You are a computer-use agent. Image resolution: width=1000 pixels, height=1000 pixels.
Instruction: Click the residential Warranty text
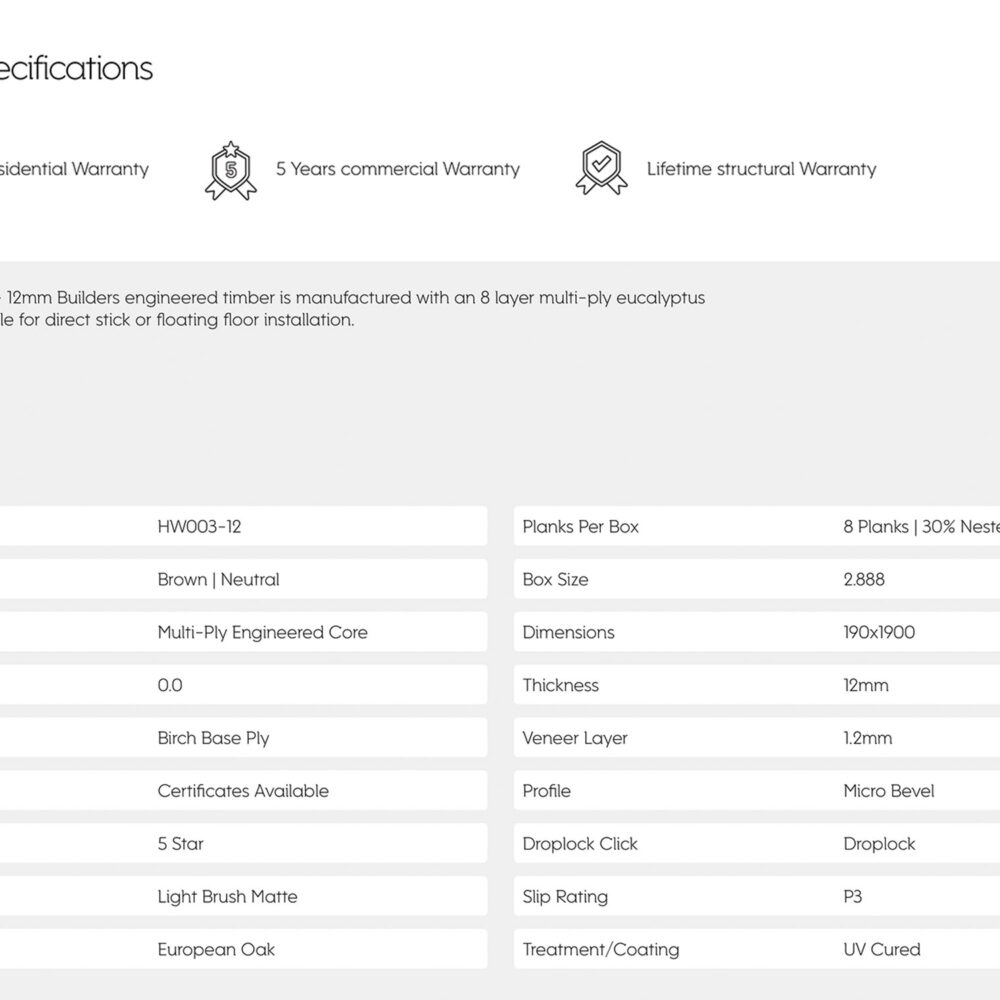[x=74, y=169]
